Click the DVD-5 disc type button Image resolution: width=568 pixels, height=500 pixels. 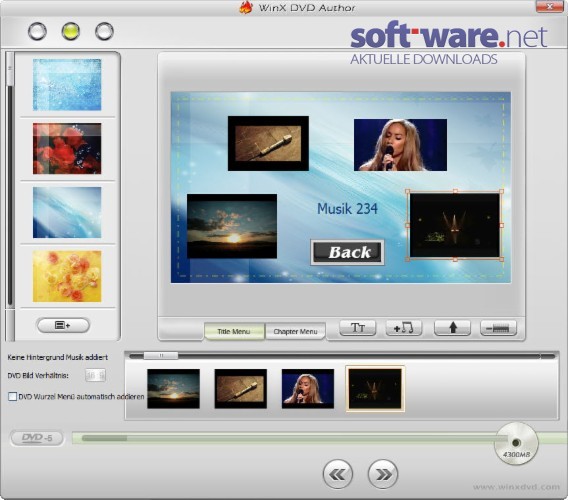coord(37,438)
